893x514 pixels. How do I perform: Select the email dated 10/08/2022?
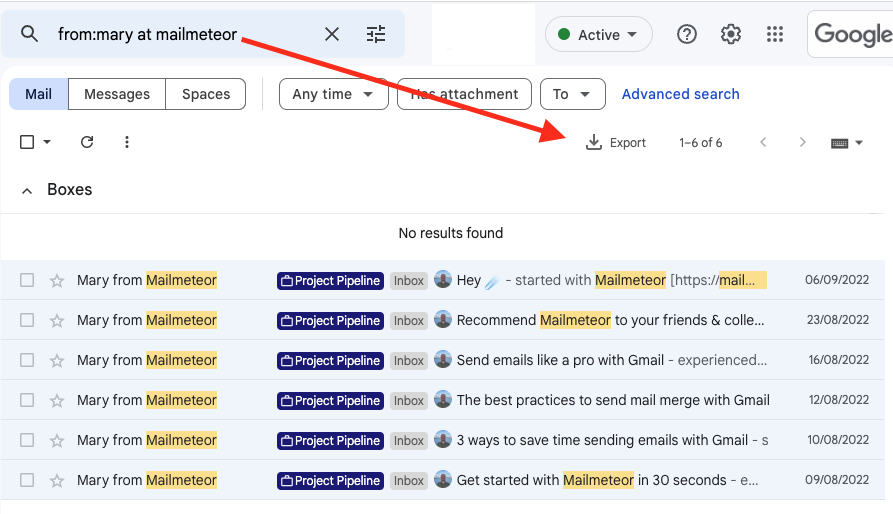coord(27,440)
